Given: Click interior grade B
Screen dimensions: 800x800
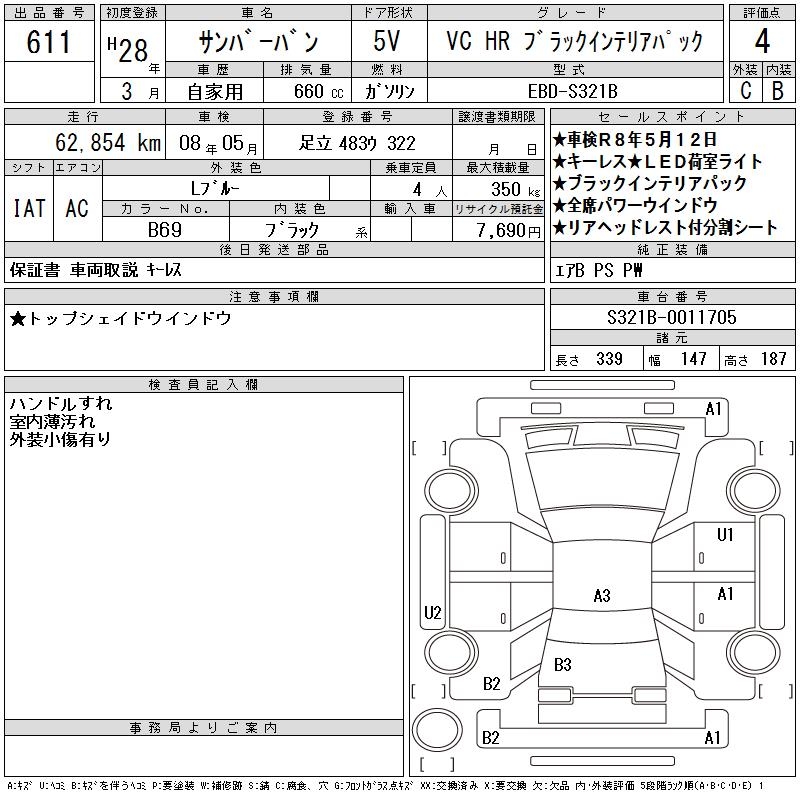Looking at the screenshot, I should 778,91.
